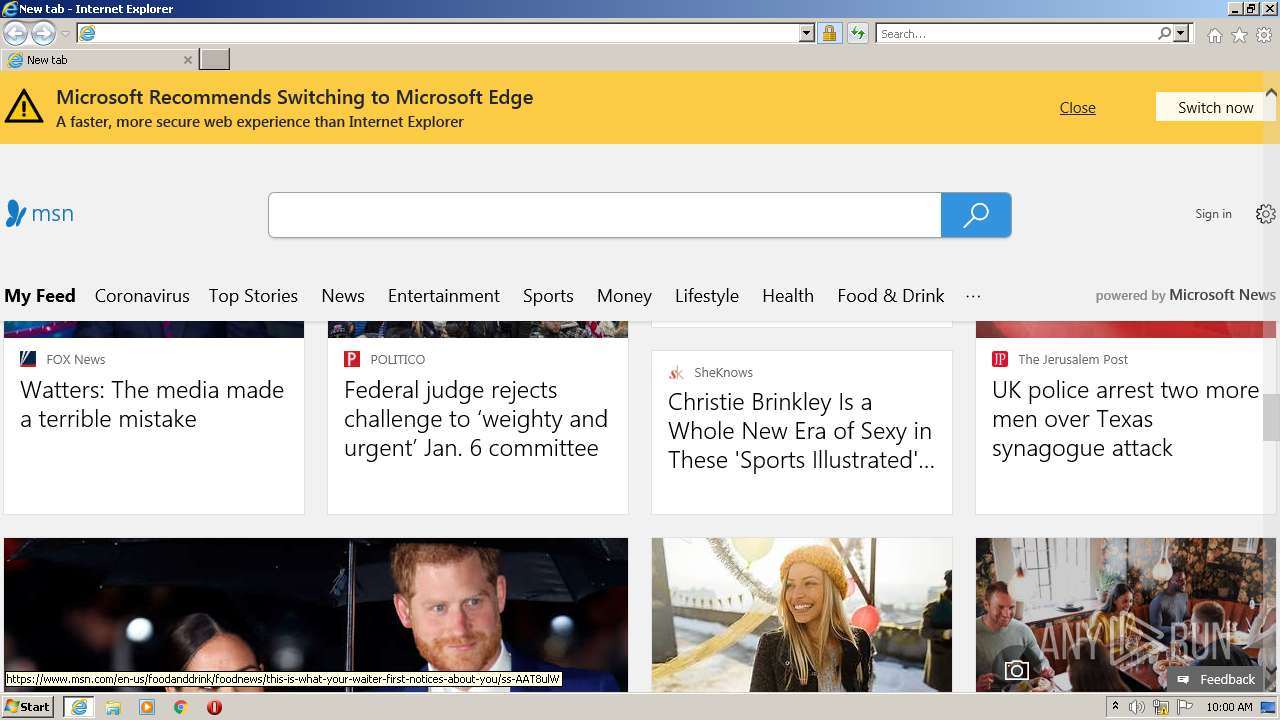Open the Sports section
This screenshot has width=1280, height=720.
[548, 296]
